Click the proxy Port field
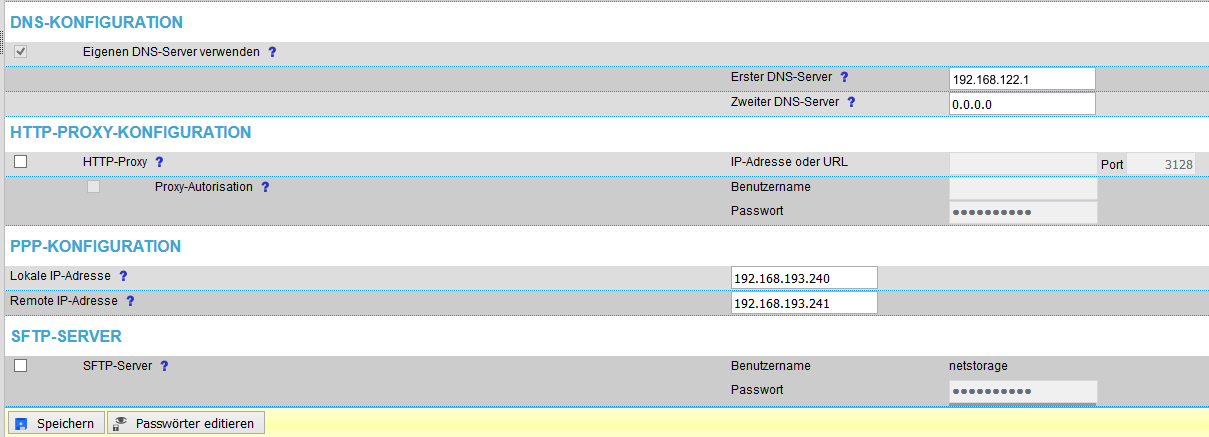 click(x=1161, y=164)
